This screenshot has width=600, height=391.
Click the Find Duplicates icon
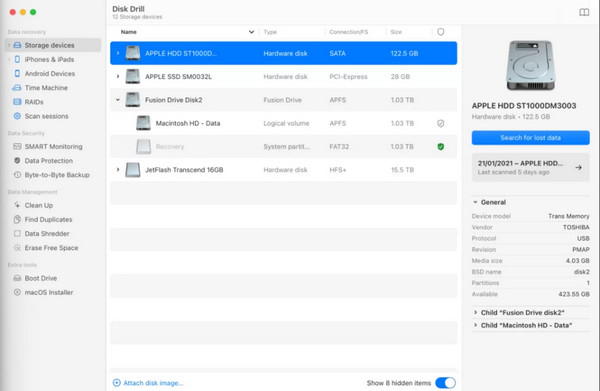(x=17, y=219)
